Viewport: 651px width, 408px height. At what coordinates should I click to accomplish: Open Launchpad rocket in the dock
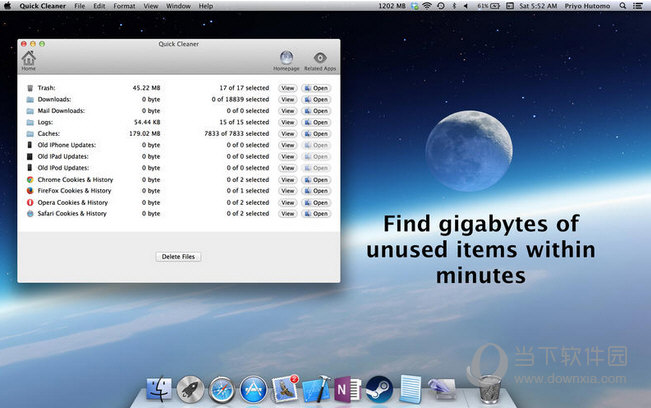click(190, 389)
